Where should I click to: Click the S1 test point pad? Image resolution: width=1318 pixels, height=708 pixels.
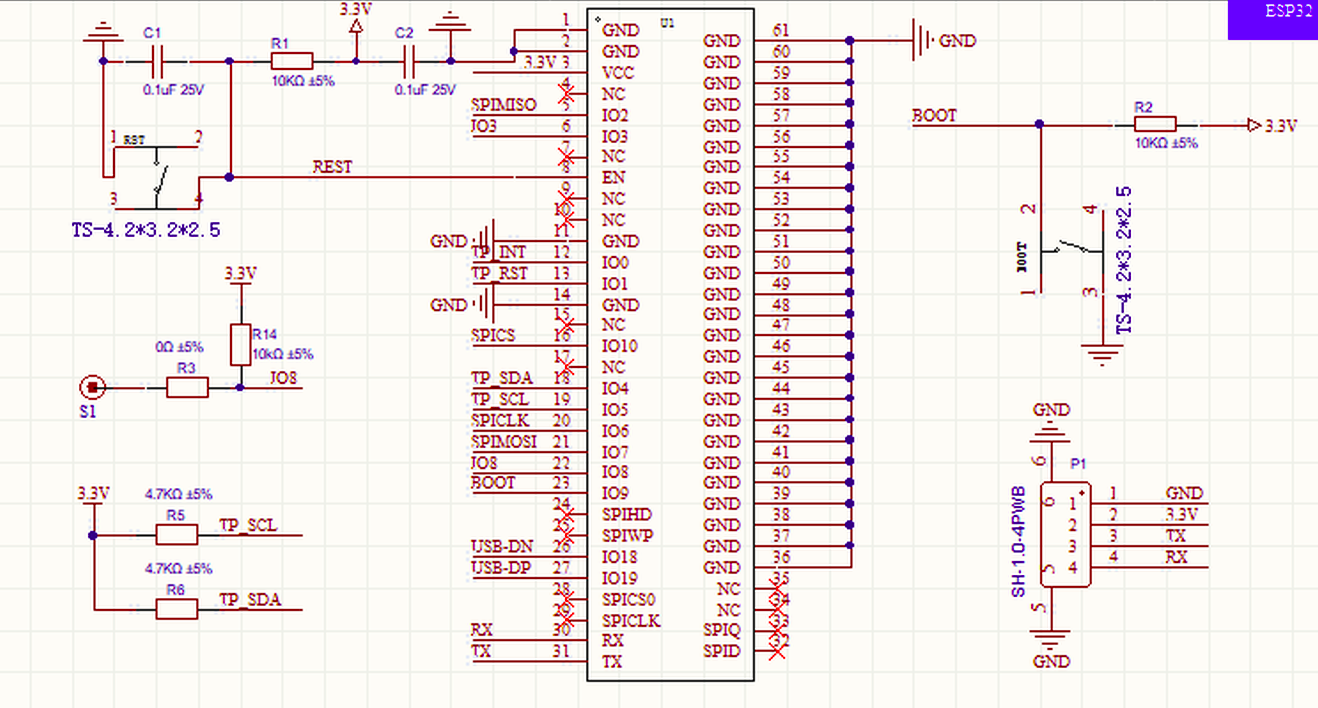click(x=92, y=387)
